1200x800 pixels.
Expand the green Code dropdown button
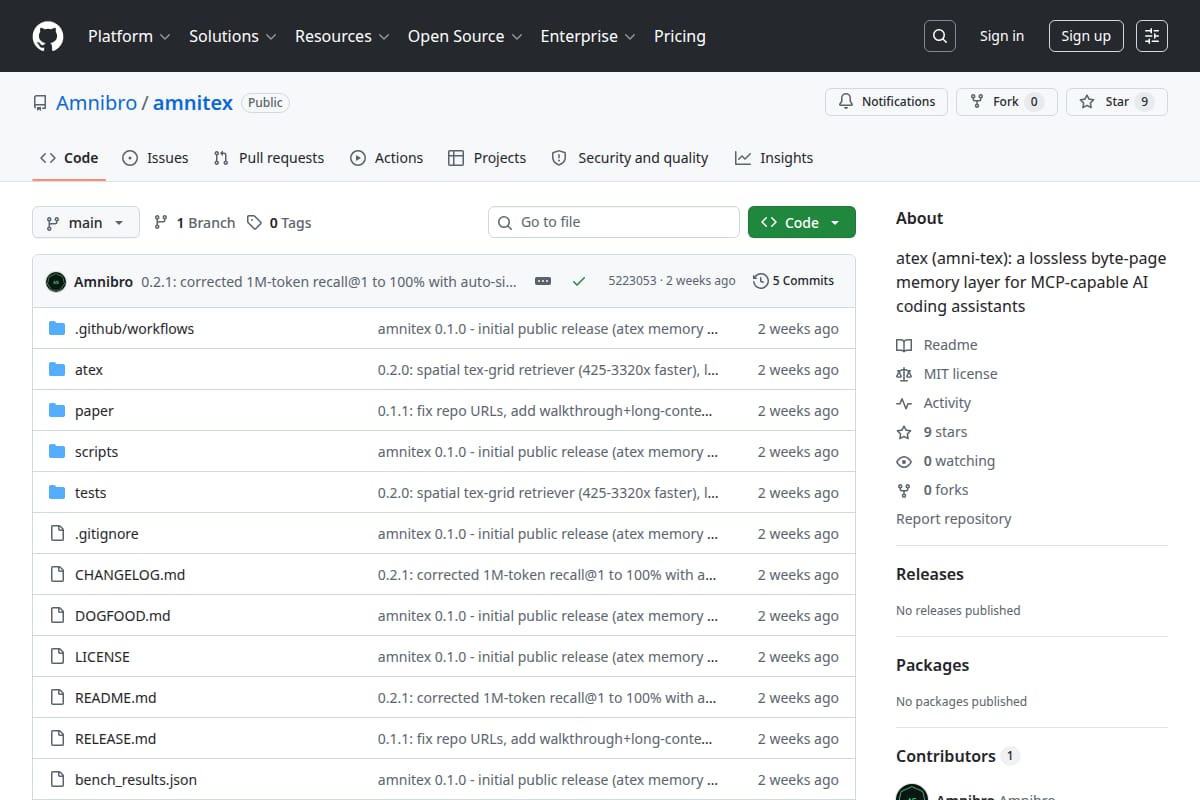coord(802,222)
